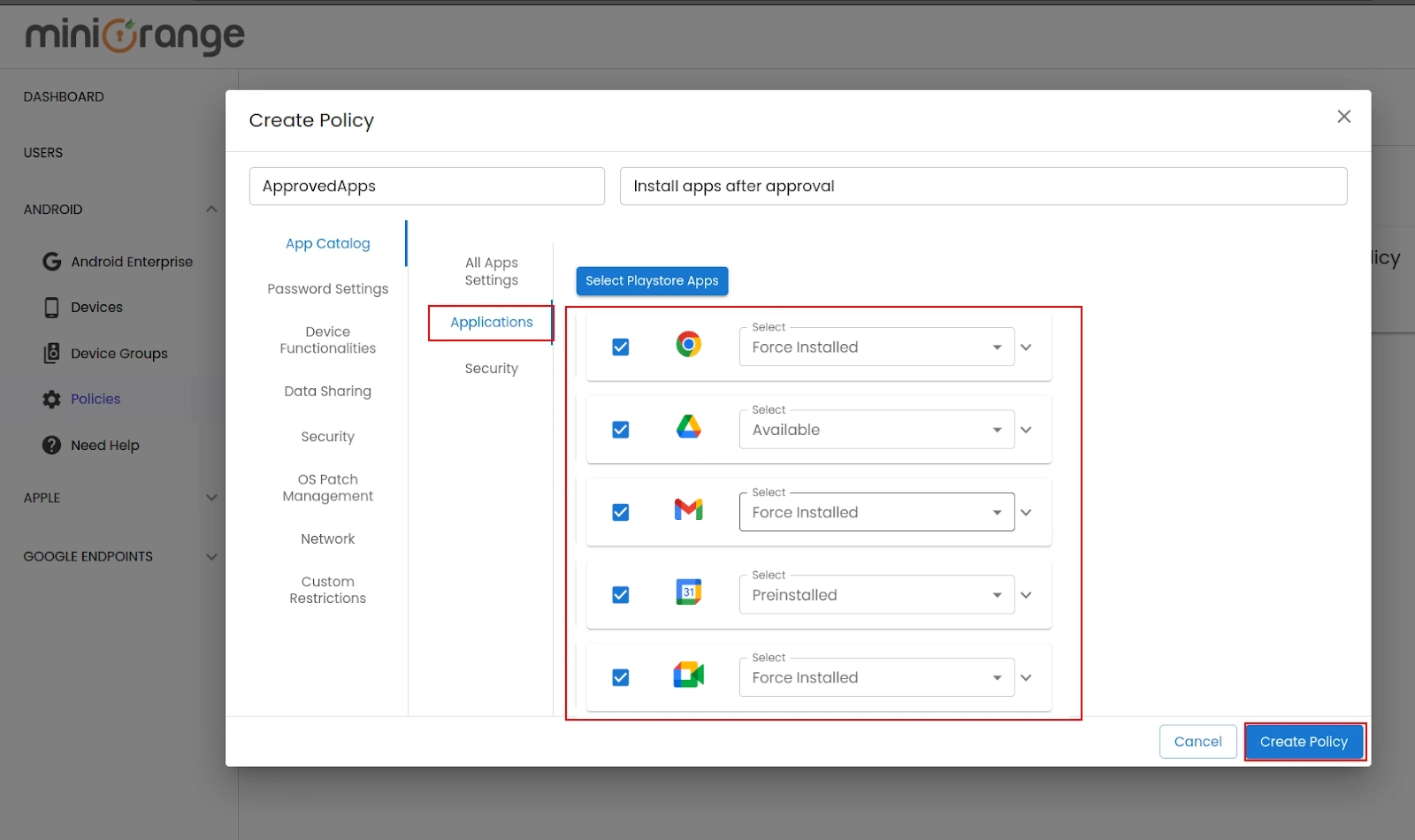Screen dimensions: 1415x840
Task: Select Devices in the sidebar
Action: pos(97,307)
